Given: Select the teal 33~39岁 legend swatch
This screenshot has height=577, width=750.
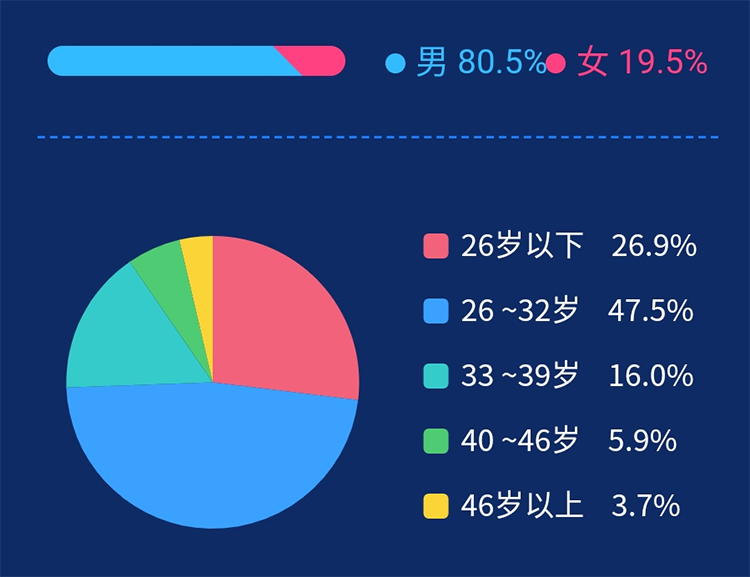Looking at the screenshot, I should (x=436, y=376).
